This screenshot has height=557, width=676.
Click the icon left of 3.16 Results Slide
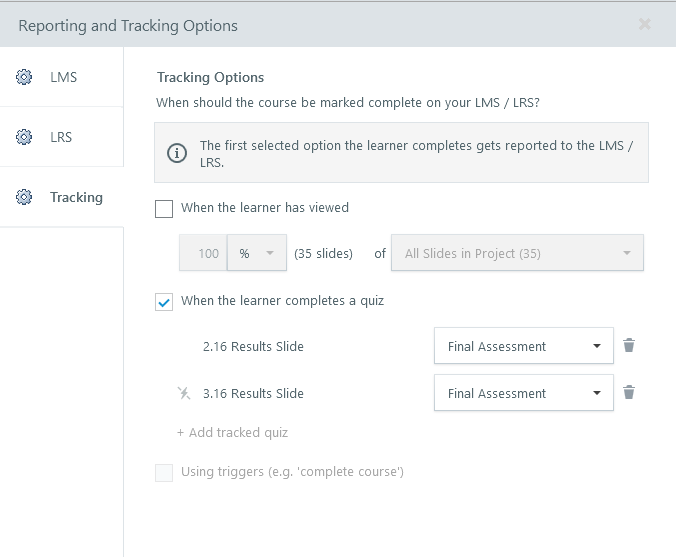point(183,393)
